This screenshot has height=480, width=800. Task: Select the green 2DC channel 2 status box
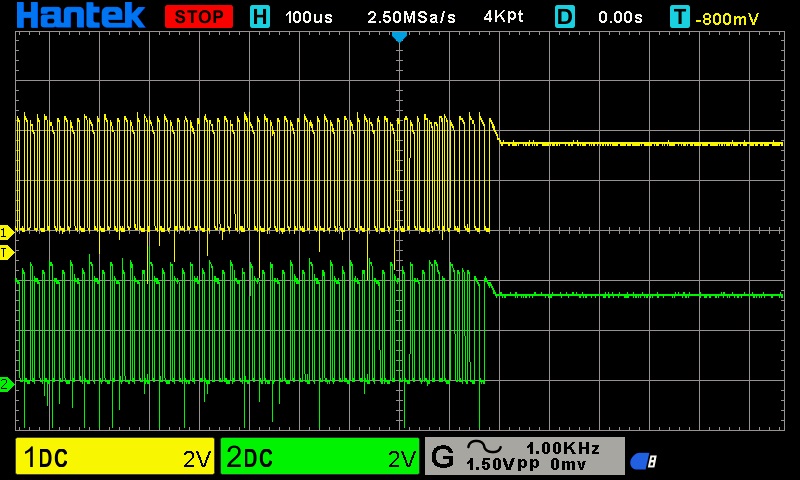[x=320, y=456]
